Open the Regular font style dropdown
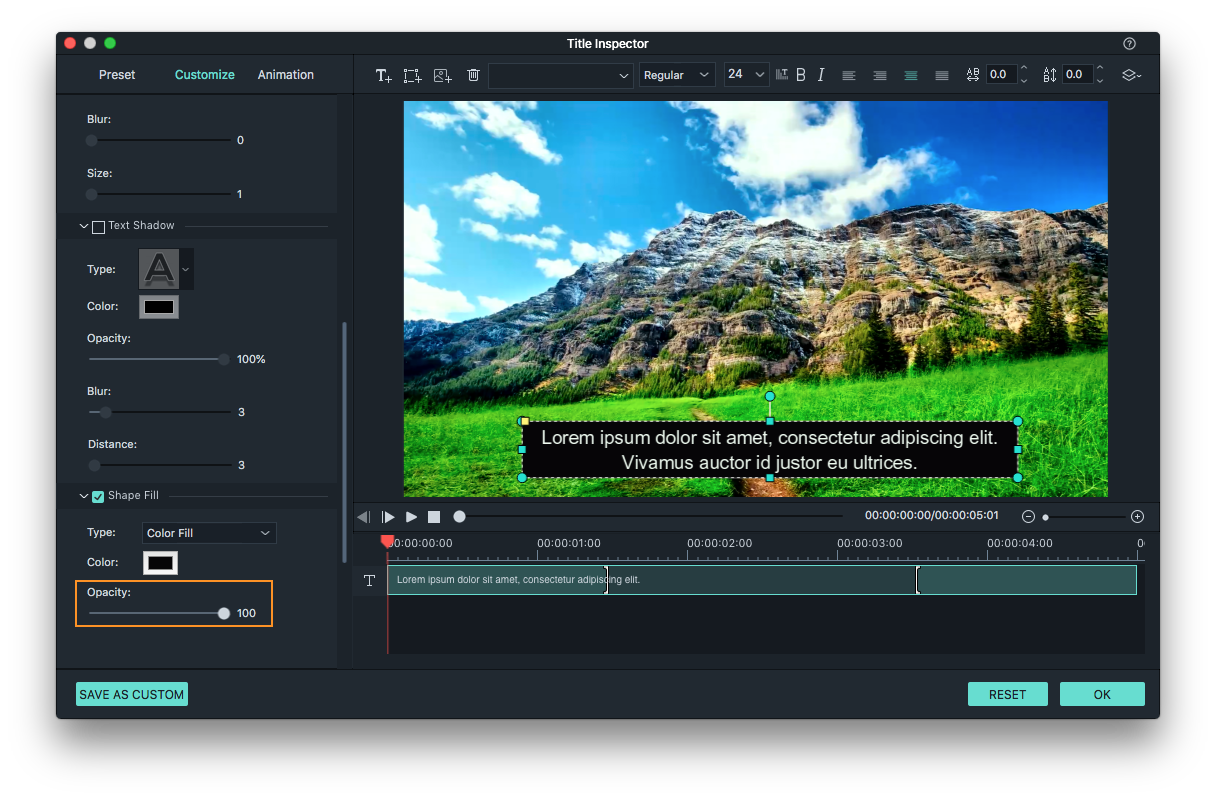 [x=677, y=75]
